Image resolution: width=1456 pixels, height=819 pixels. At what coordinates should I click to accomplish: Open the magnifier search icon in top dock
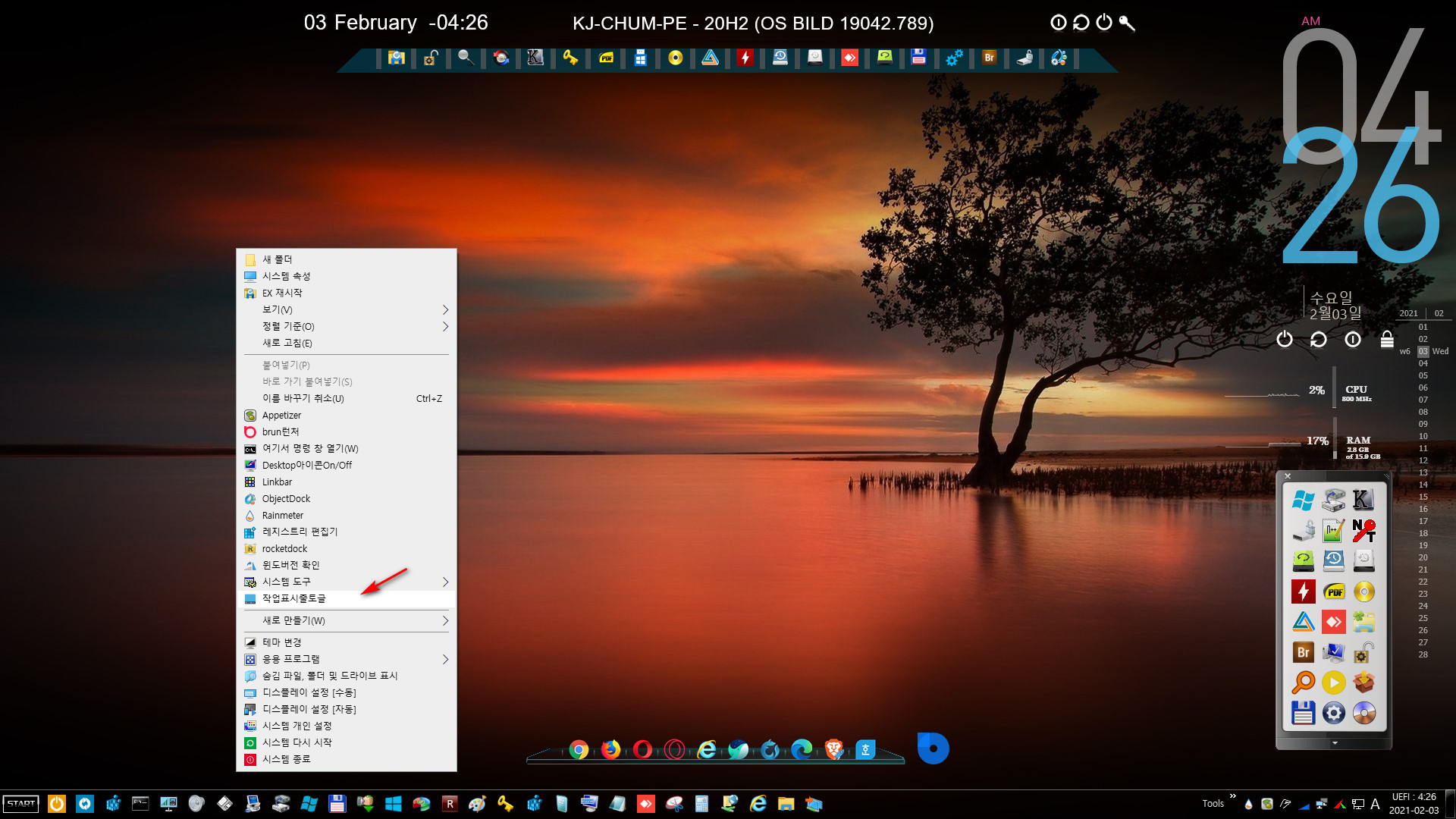(466, 58)
